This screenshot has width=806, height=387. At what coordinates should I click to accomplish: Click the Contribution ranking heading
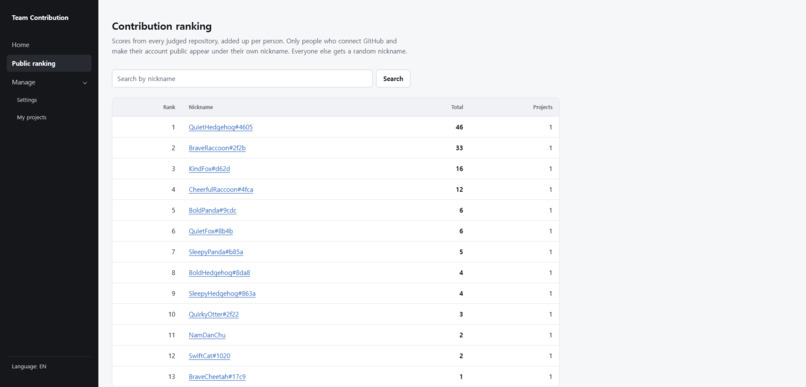click(161, 27)
